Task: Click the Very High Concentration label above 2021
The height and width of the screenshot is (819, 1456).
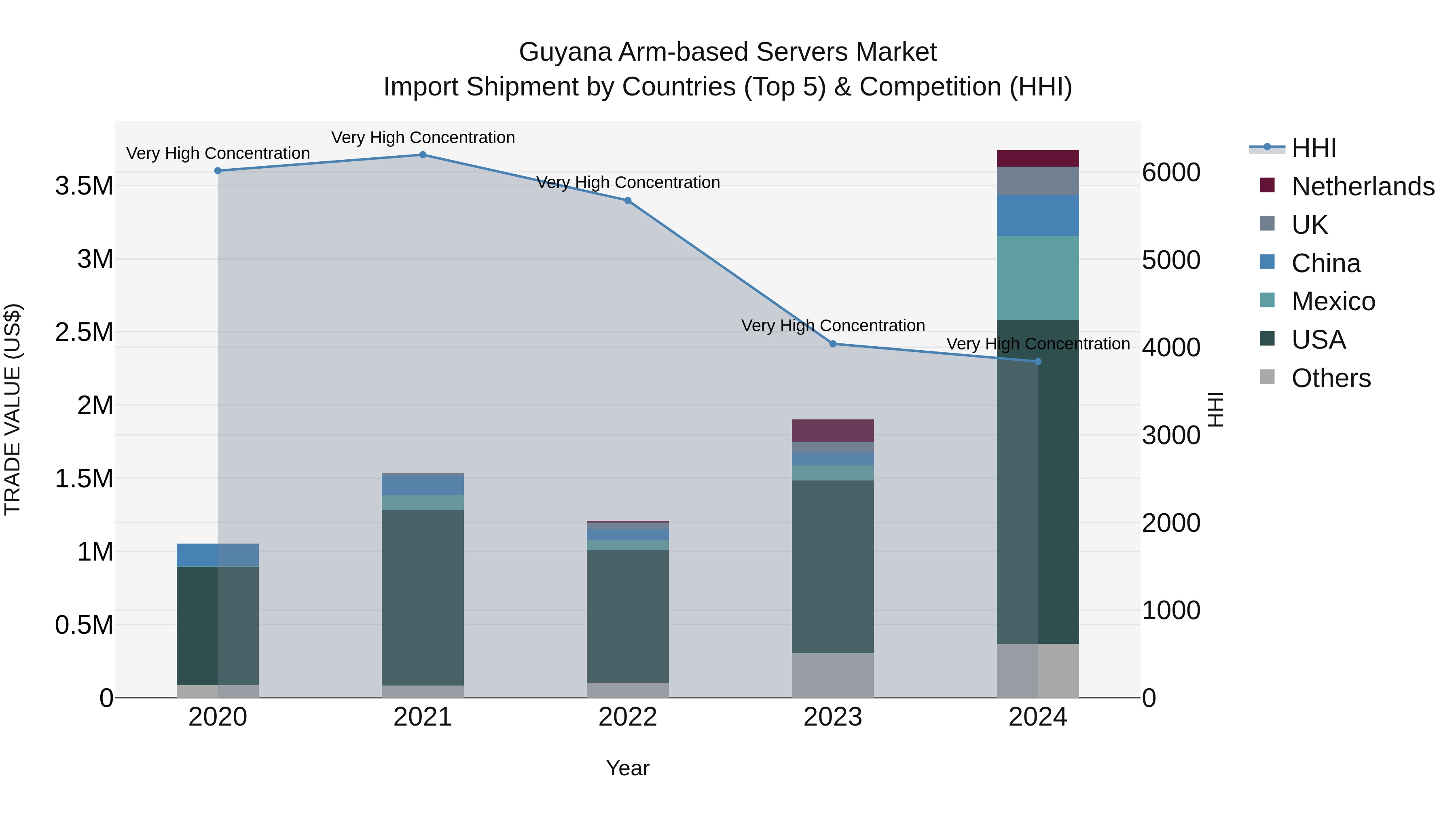Action: click(423, 138)
